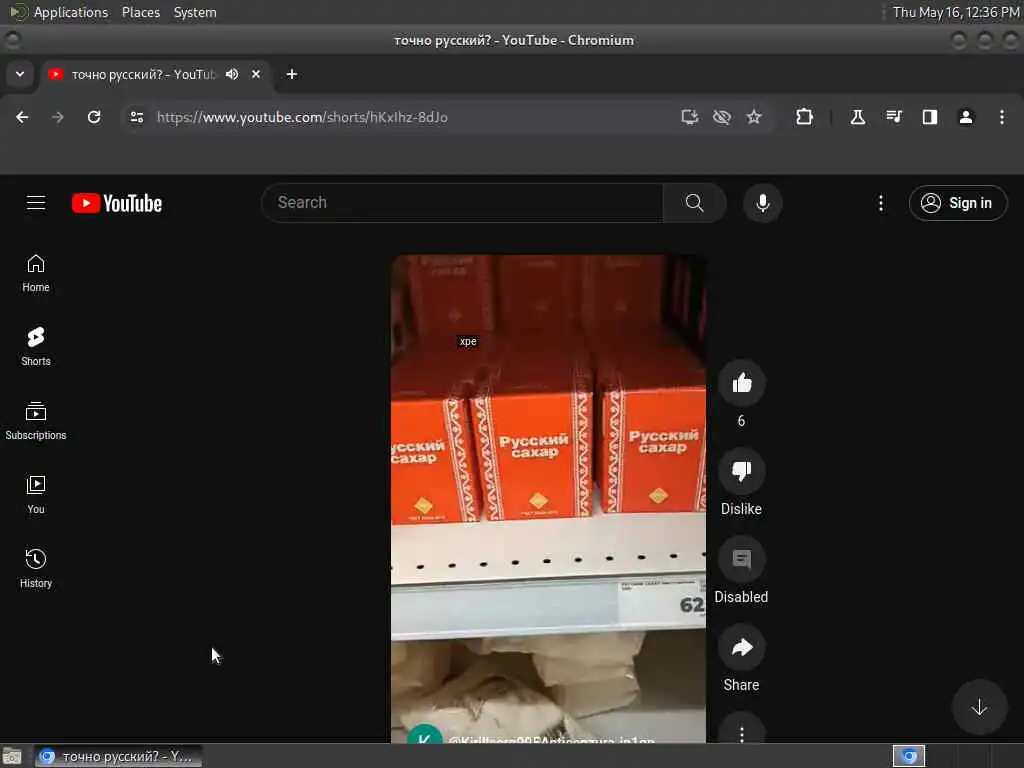Open the YouTube hamburger guide menu
1024x768 pixels.
coord(36,203)
